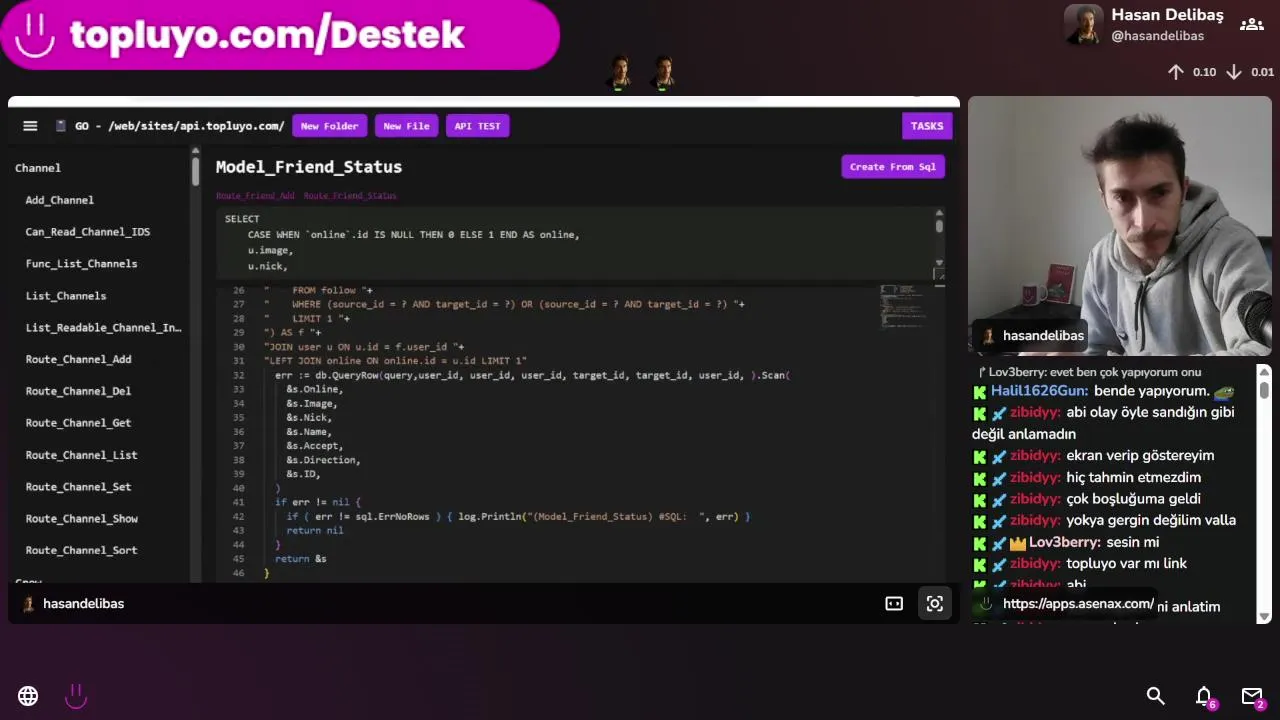Image resolution: width=1280 pixels, height=720 pixels.
Task: Select Func_List_Channels in the sidebar
Action: pyautogui.click(x=81, y=264)
